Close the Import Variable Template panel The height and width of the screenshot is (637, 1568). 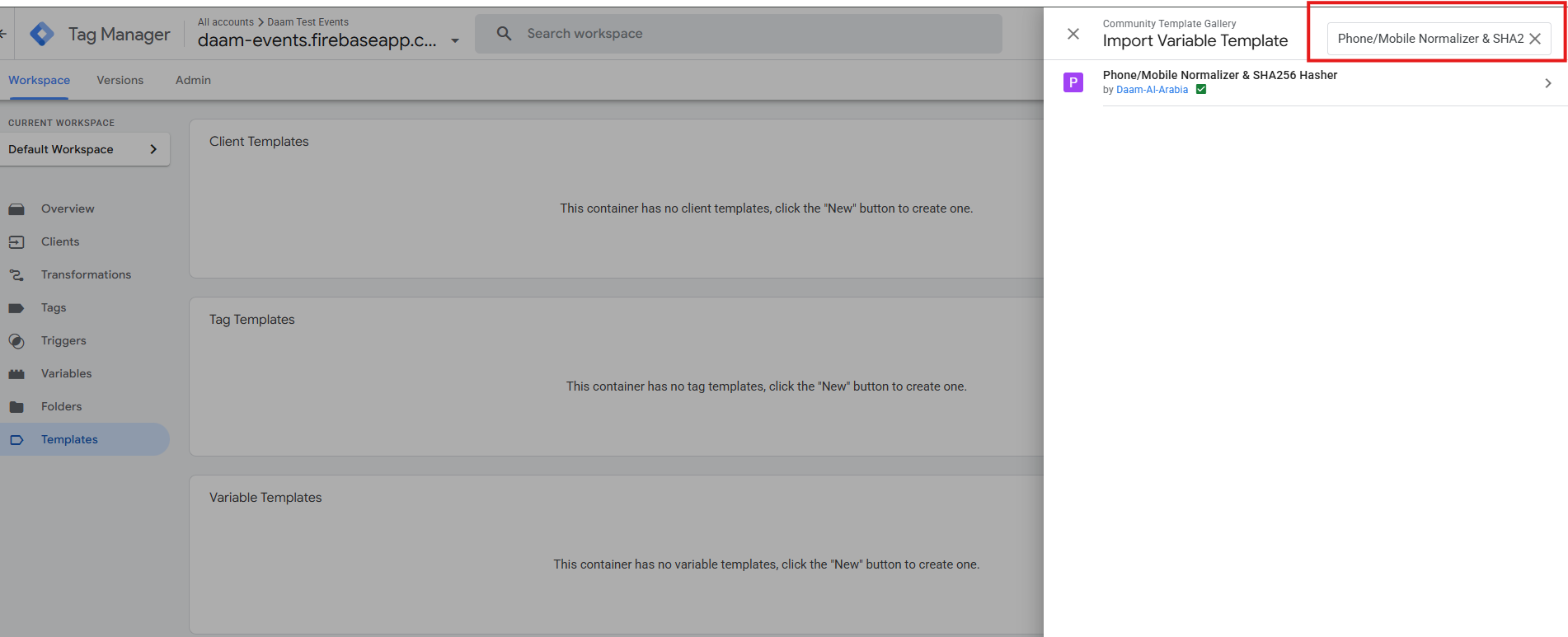pos(1073,34)
